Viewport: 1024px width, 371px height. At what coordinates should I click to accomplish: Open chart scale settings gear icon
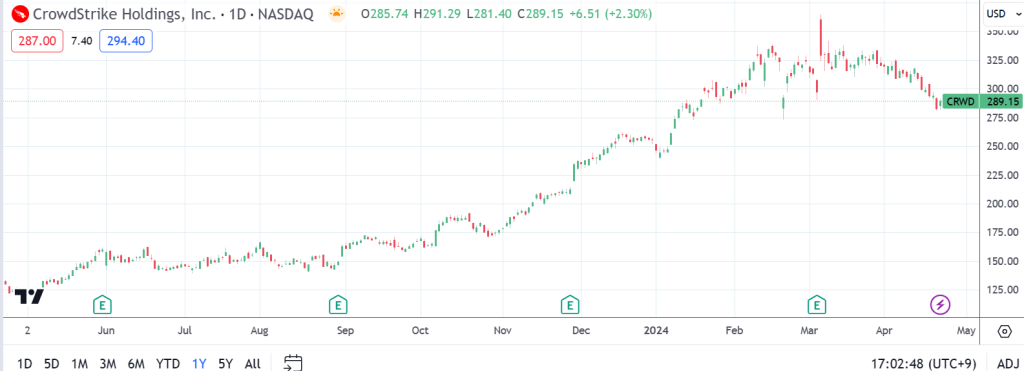[x=1004, y=331]
